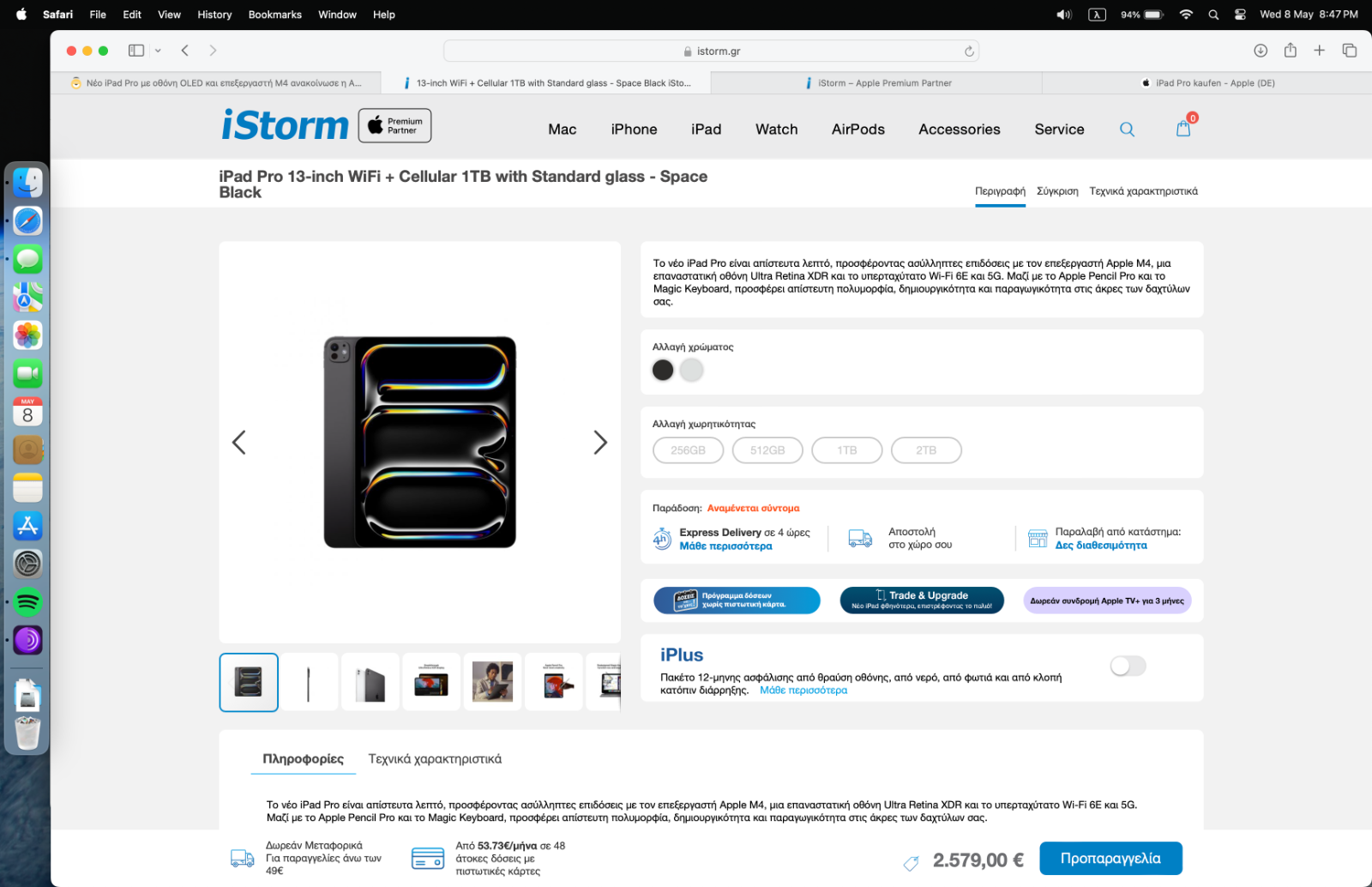Select 1TB capacity option

tap(847, 450)
